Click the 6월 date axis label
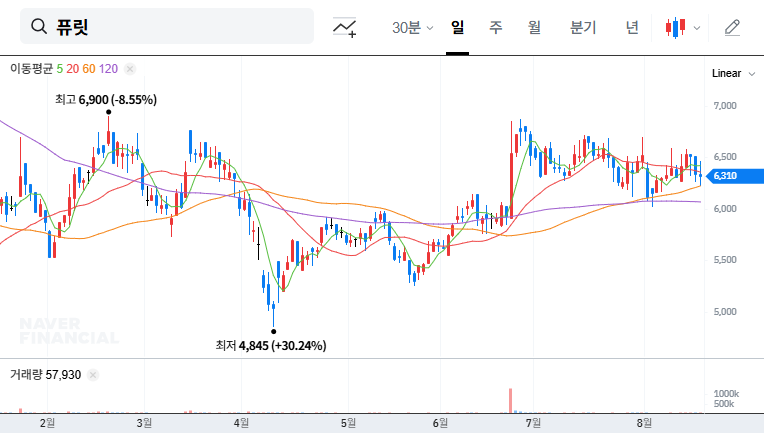This screenshot has width=764, height=433. pos(440,423)
